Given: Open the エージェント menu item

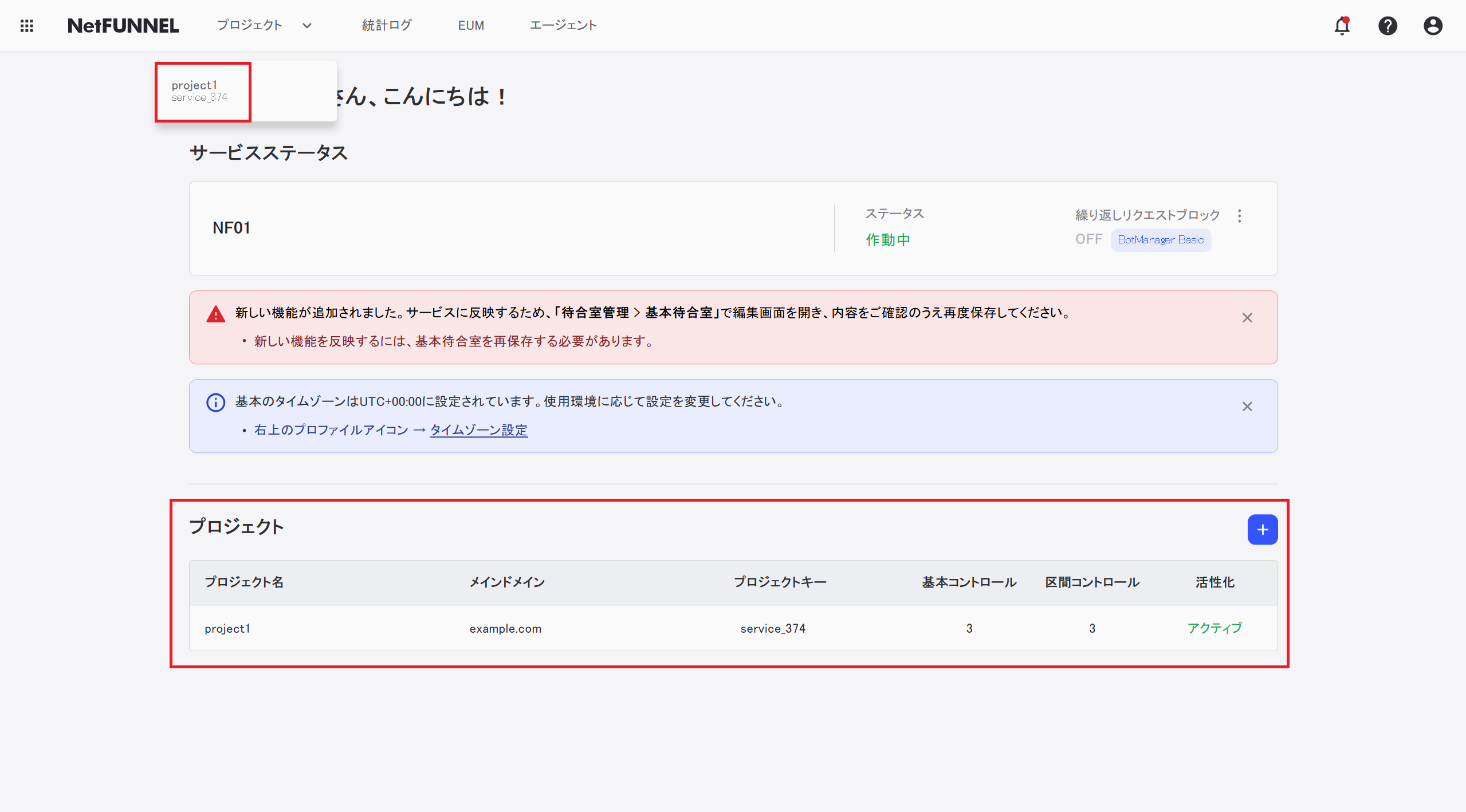Looking at the screenshot, I should click(x=563, y=26).
